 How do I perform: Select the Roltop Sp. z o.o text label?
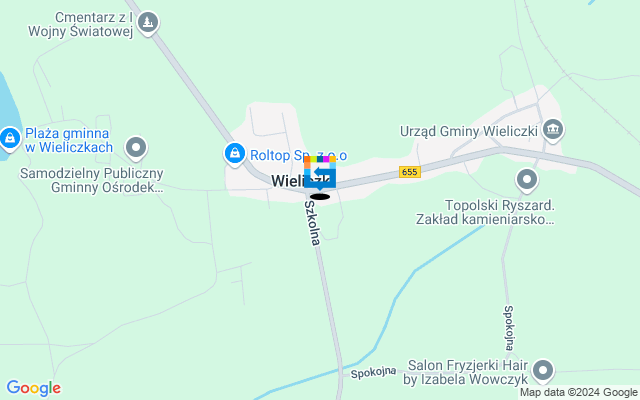pos(298,156)
